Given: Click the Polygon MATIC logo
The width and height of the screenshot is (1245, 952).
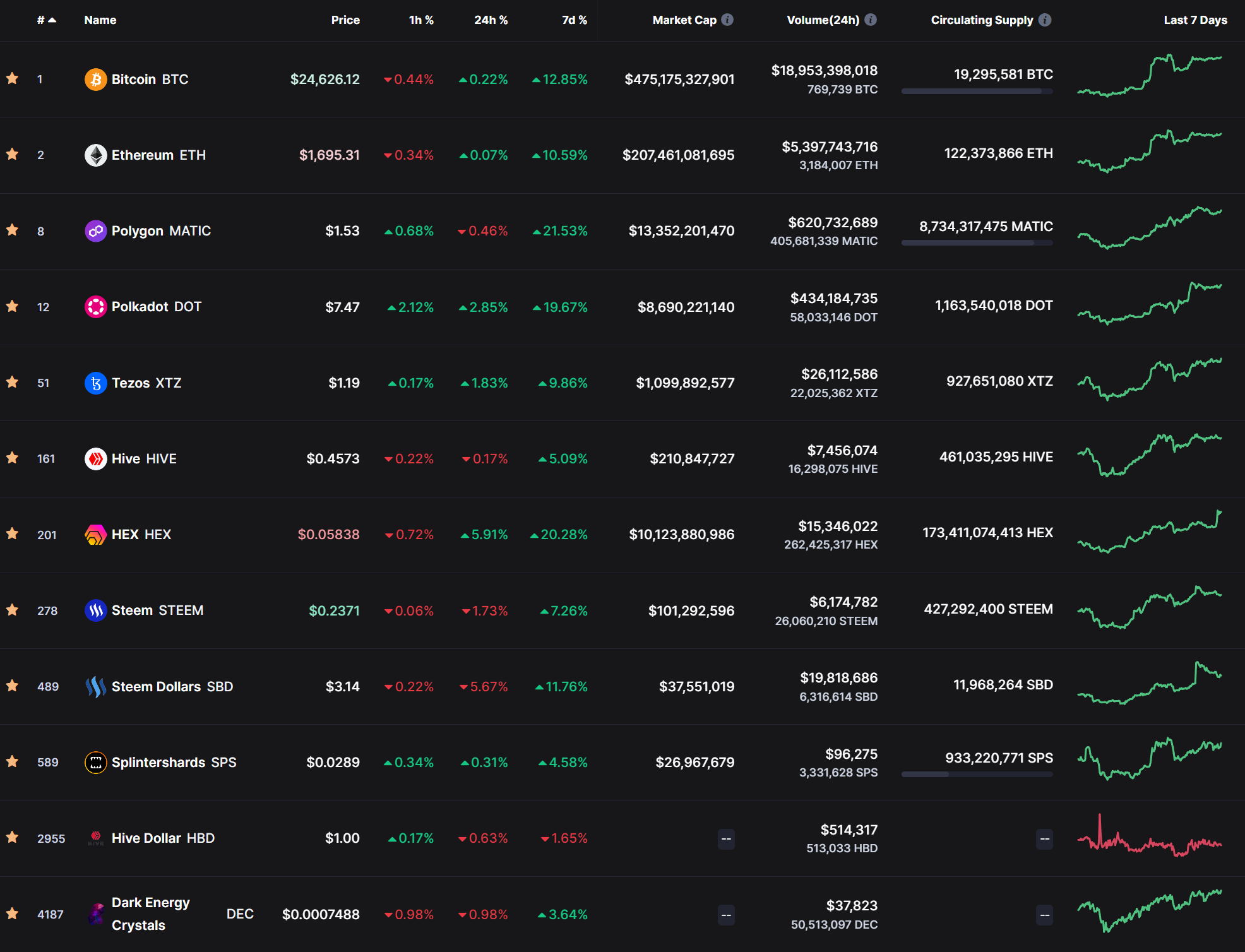Looking at the screenshot, I should tap(95, 231).
